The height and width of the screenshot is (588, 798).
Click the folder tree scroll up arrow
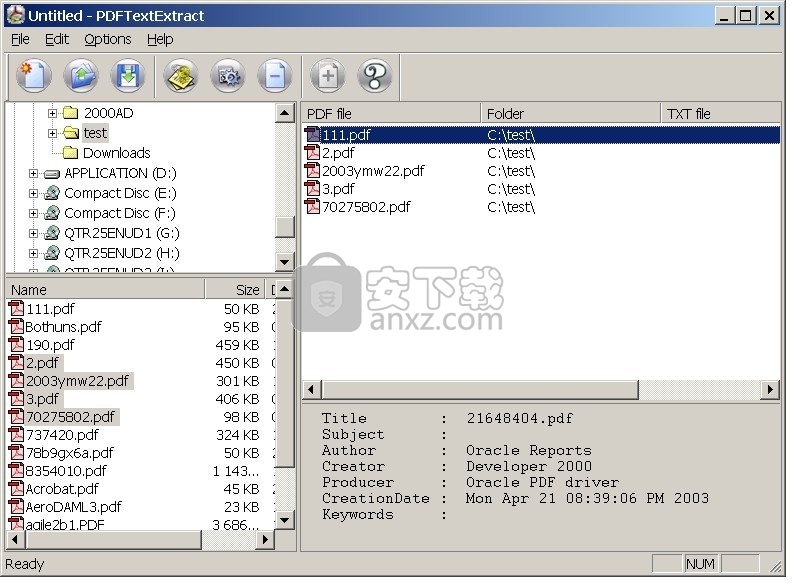click(x=284, y=113)
